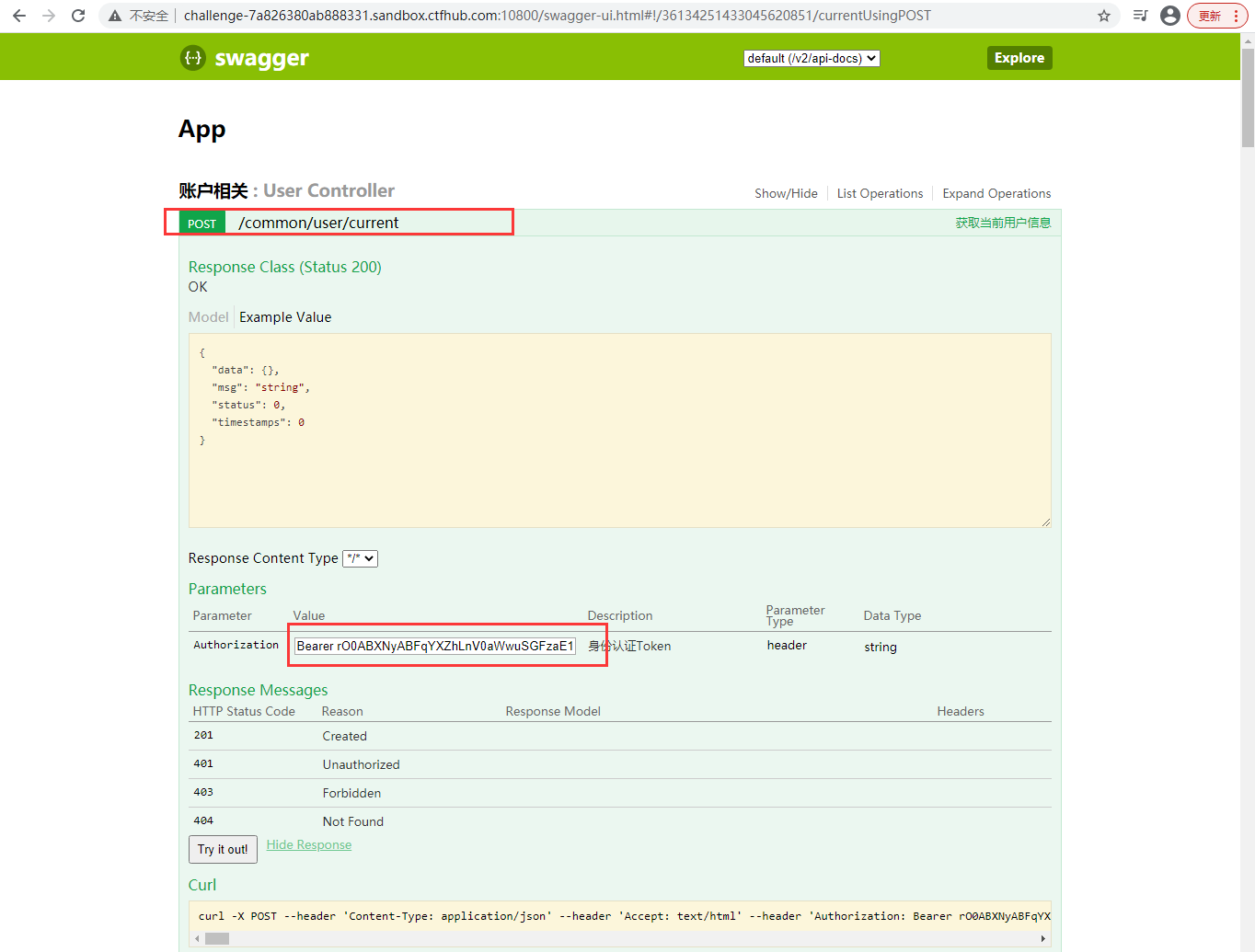Click the 'Unauthorized' reason text

point(361,764)
